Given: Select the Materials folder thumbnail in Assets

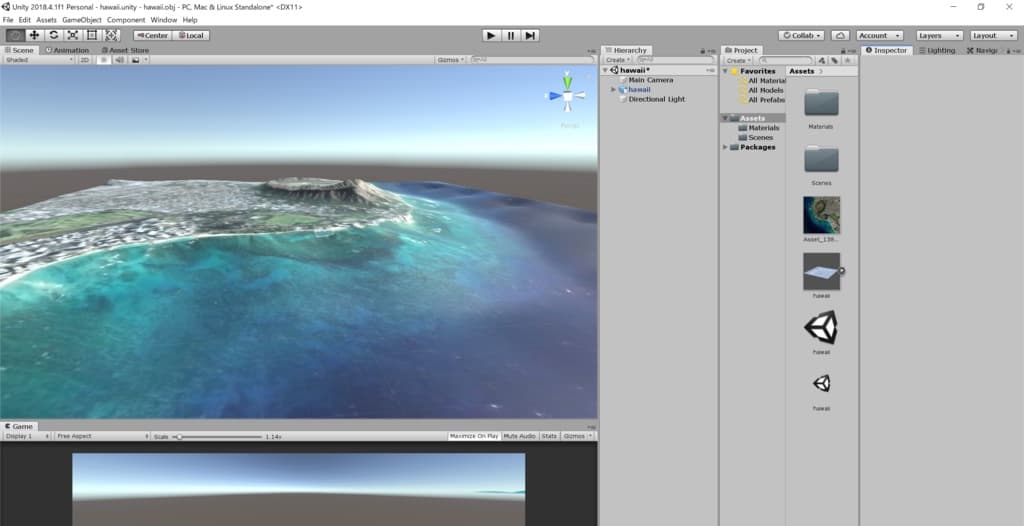Looking at the screenshot, I should (821, 103).
